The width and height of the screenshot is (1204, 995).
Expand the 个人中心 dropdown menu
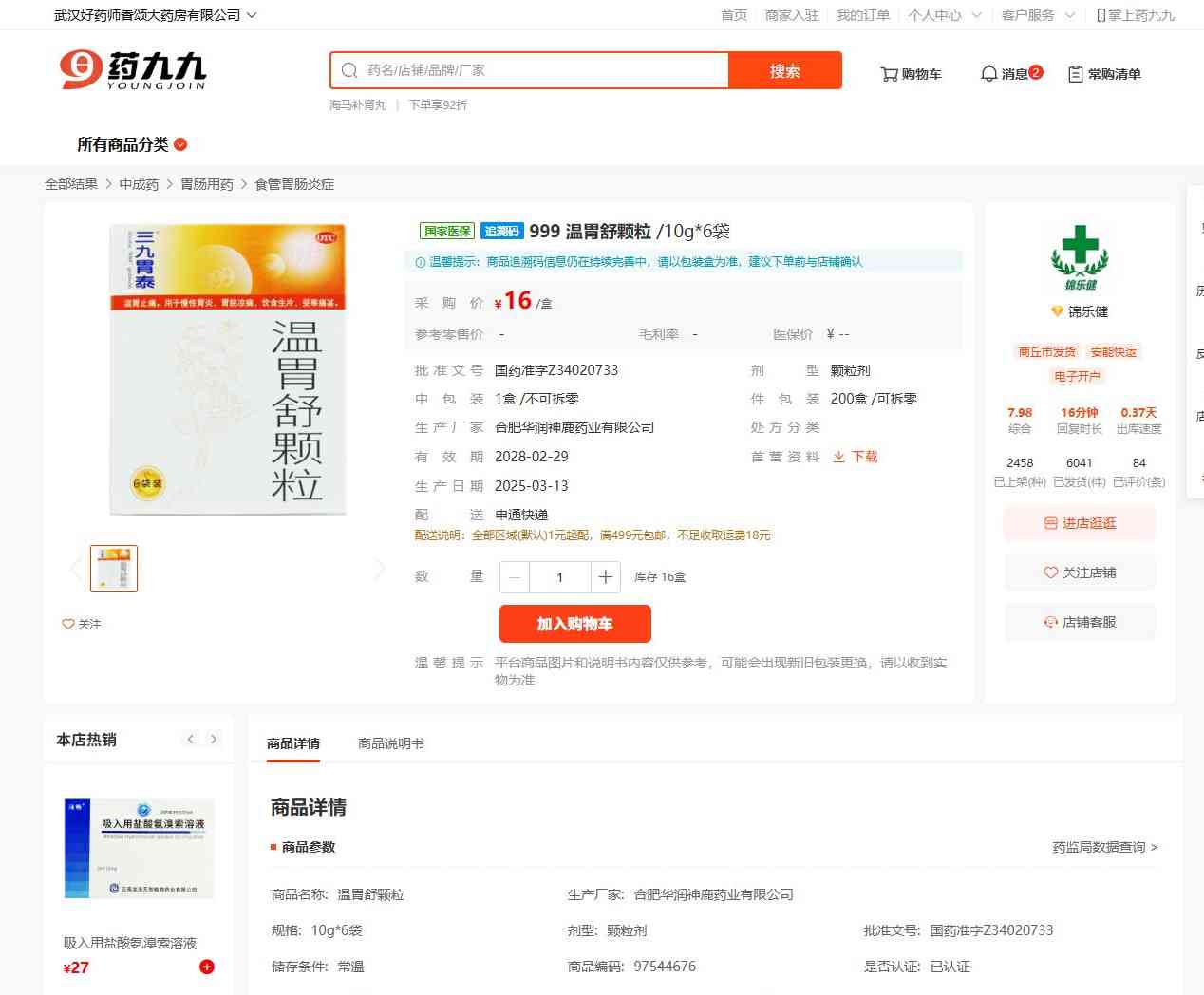(944, 15)
